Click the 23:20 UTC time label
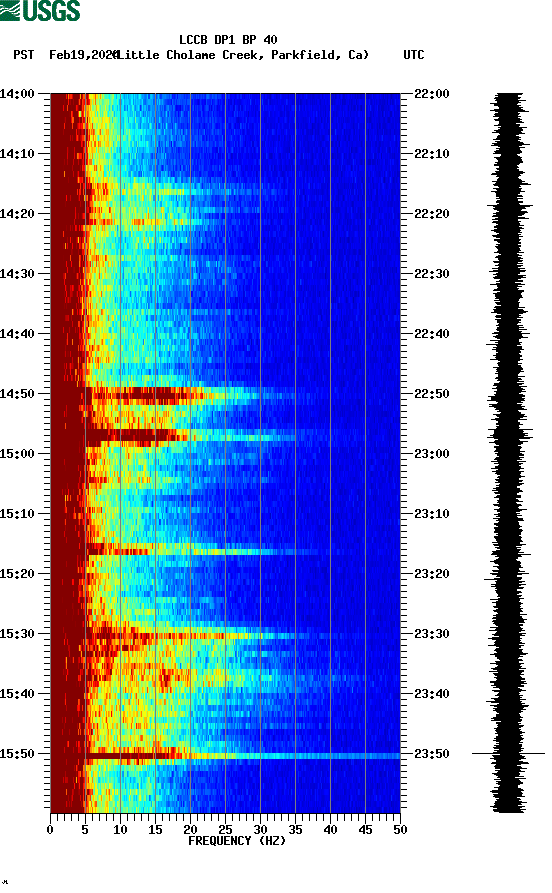This screenshot has width=552, height=893. tap(432, 574)
